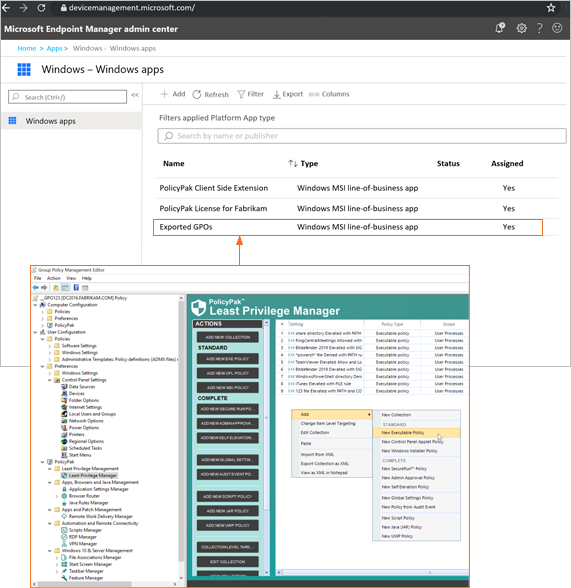Click the sidebar Search (Ctrl+/) field

pyautogui.click(x=67, y=97)
